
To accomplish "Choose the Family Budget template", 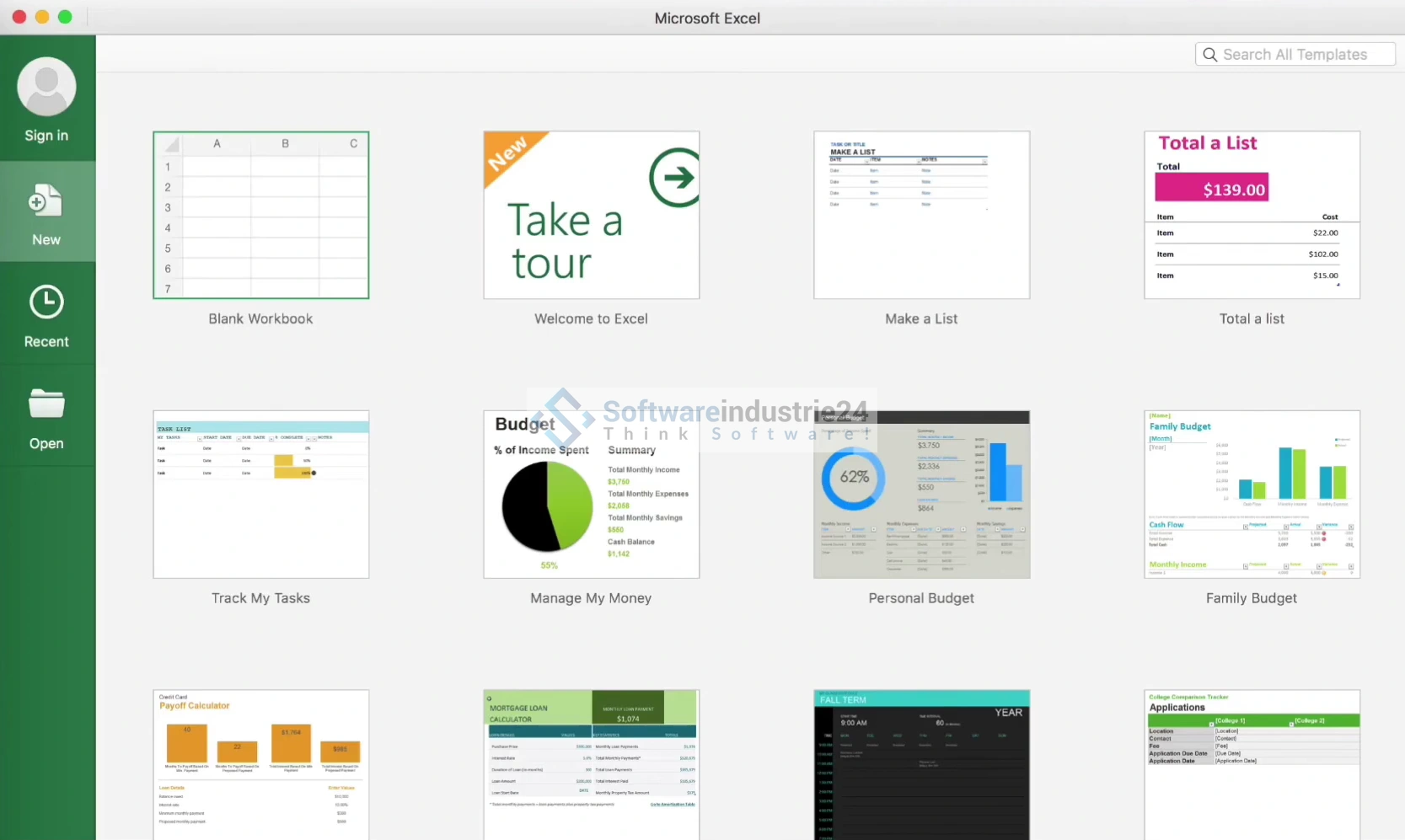I will 1252,495.
